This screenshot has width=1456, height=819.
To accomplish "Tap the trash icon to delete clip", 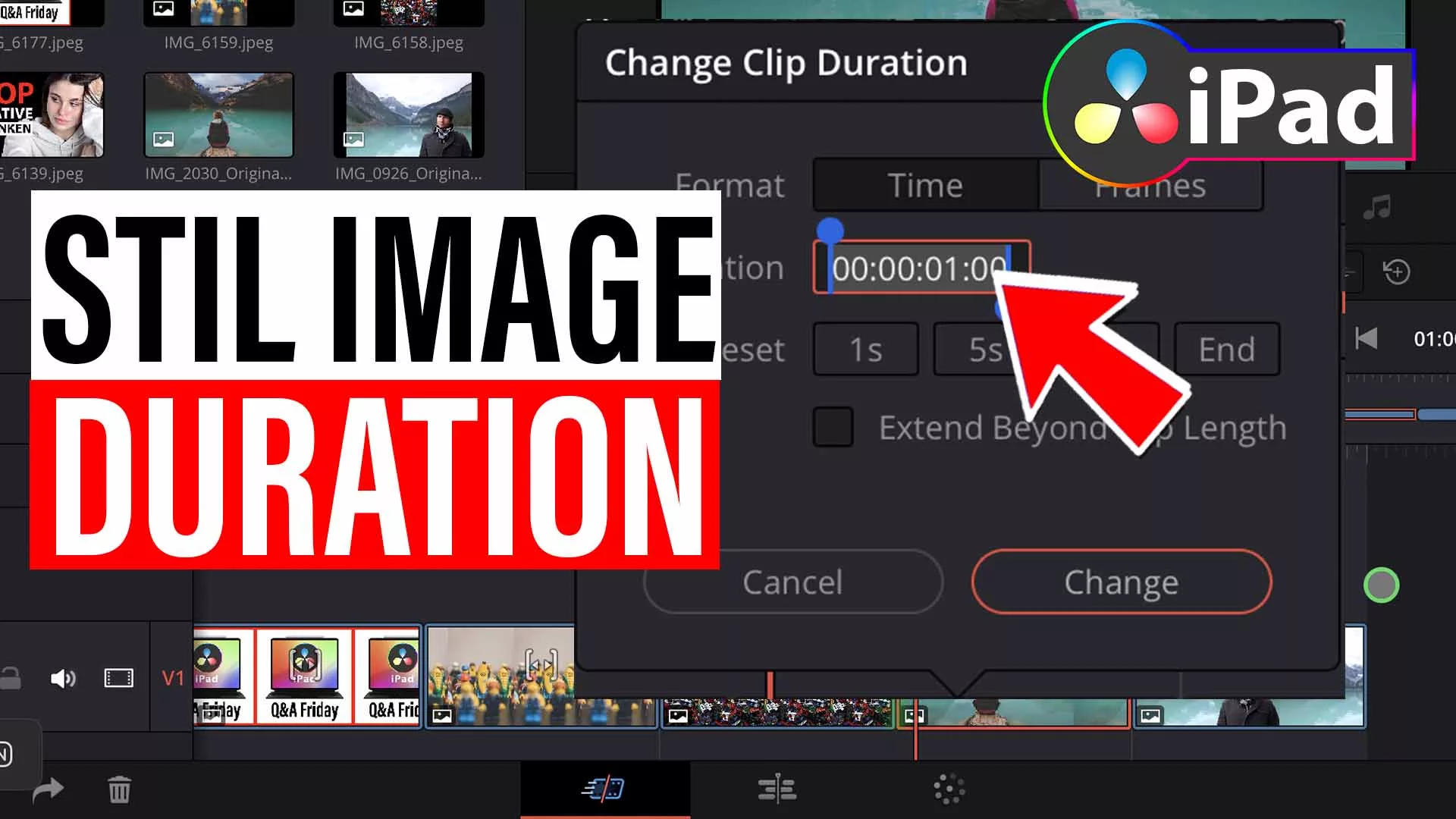I will (x=119, y=789).
